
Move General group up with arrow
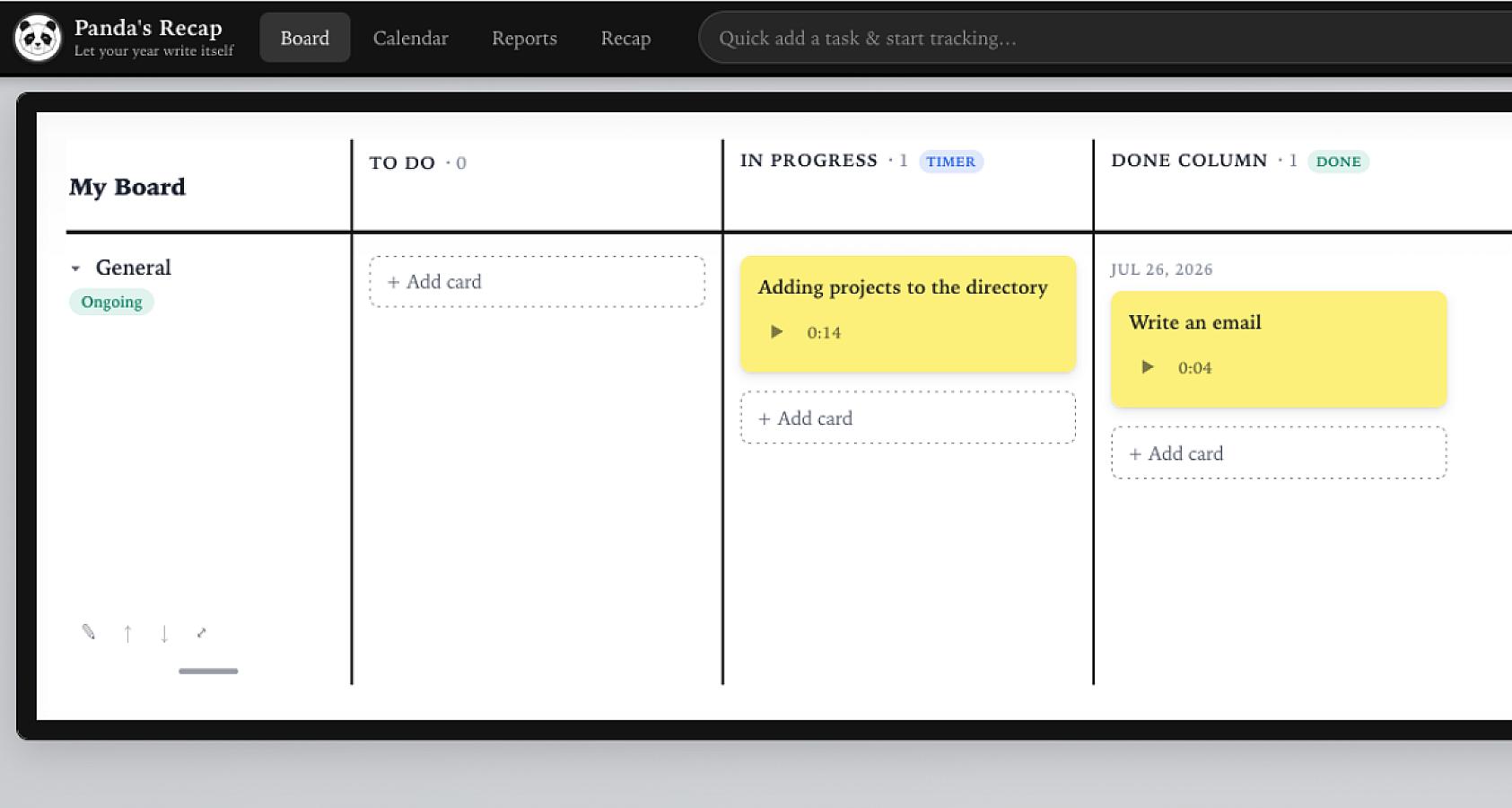coord(127,634)
